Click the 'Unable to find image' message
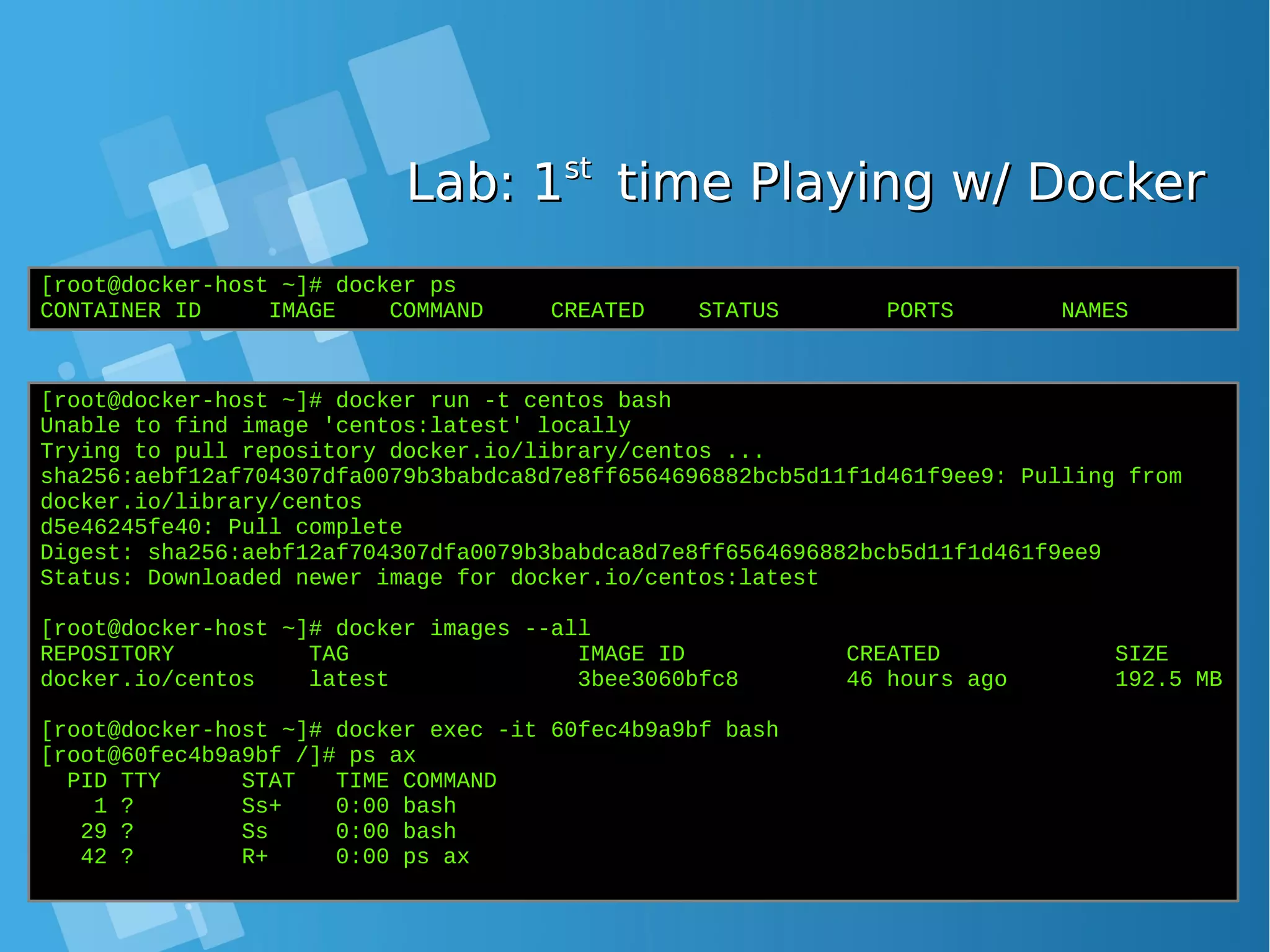The height and width of the screenshot is (952, 1270). coord(335,426)
